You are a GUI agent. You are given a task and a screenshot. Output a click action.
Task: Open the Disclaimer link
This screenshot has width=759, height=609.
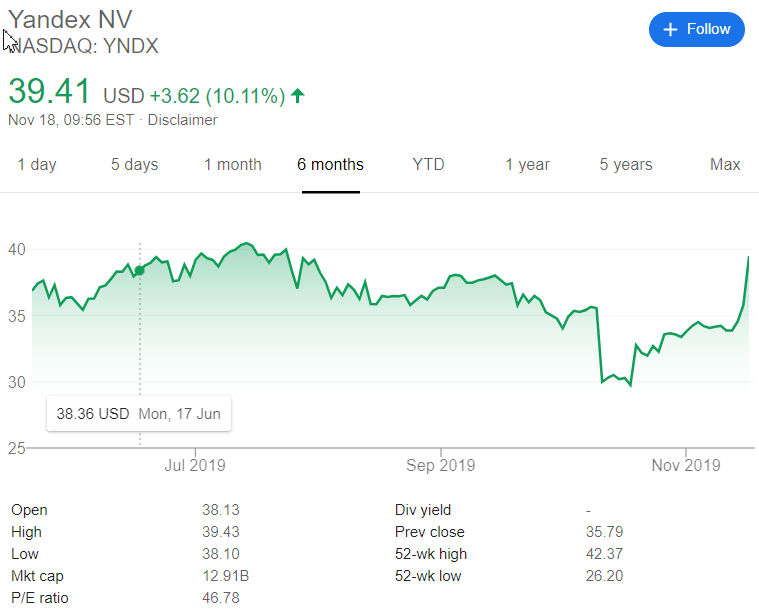(183, 120)
